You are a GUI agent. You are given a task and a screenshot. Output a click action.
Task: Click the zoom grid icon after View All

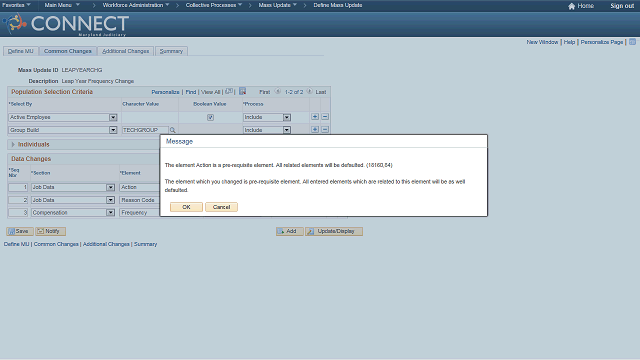point(229,91)
